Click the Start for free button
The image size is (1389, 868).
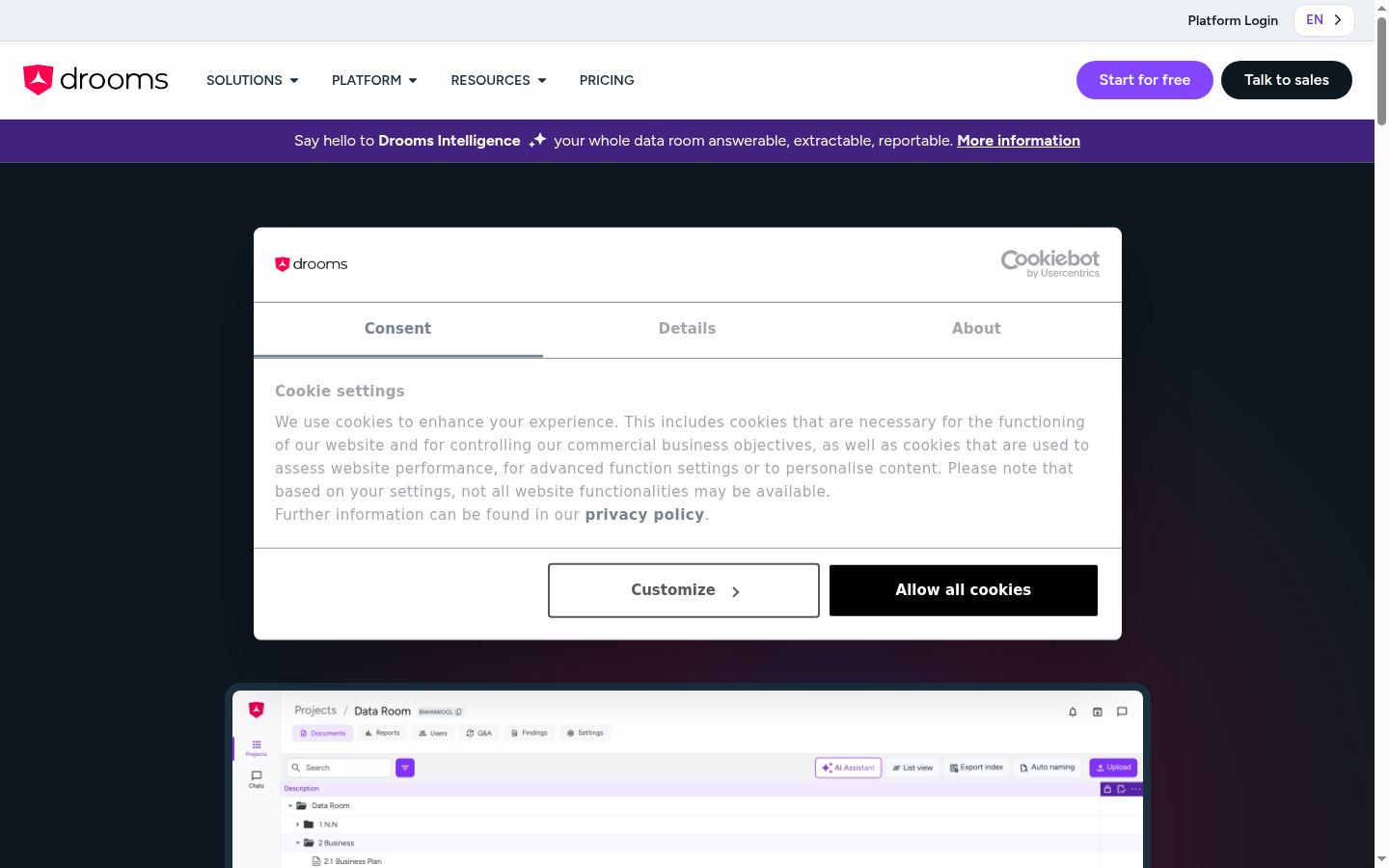[1145, 80]
